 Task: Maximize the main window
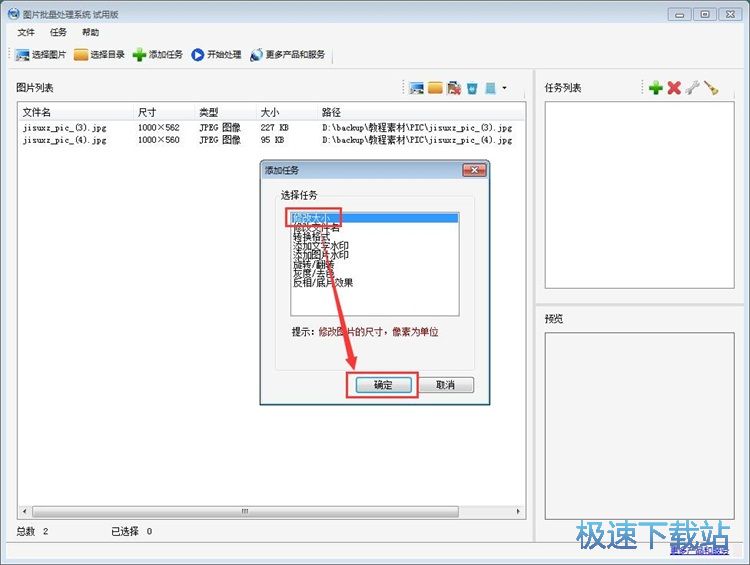(x=705, y=14)
